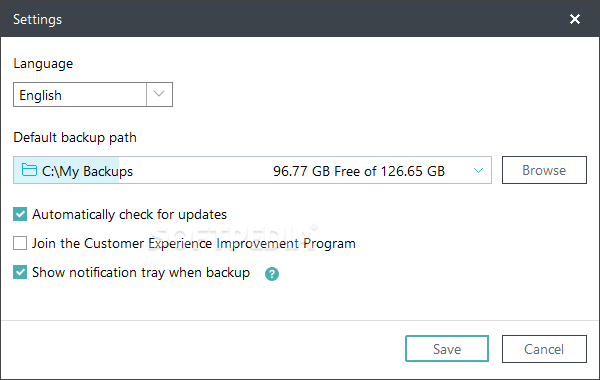Uncheck Automatically check for updates checkbox
The width and height of the screenshot is (600, 380).
point(20,214)
